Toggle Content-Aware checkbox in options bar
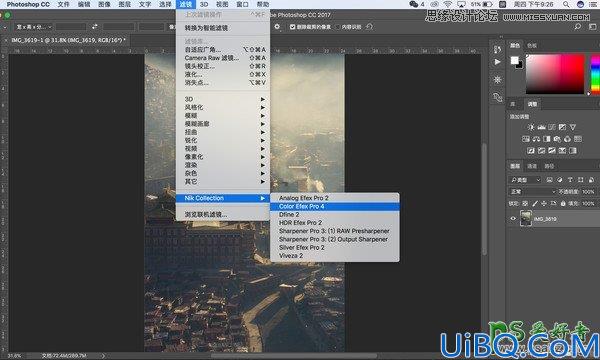Image resolution: width=600 pixels, height=360 pixels. coord(338,27)
